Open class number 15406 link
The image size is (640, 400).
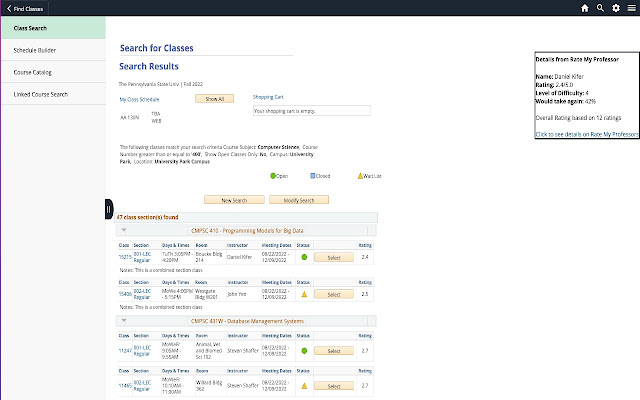(125, 294)
